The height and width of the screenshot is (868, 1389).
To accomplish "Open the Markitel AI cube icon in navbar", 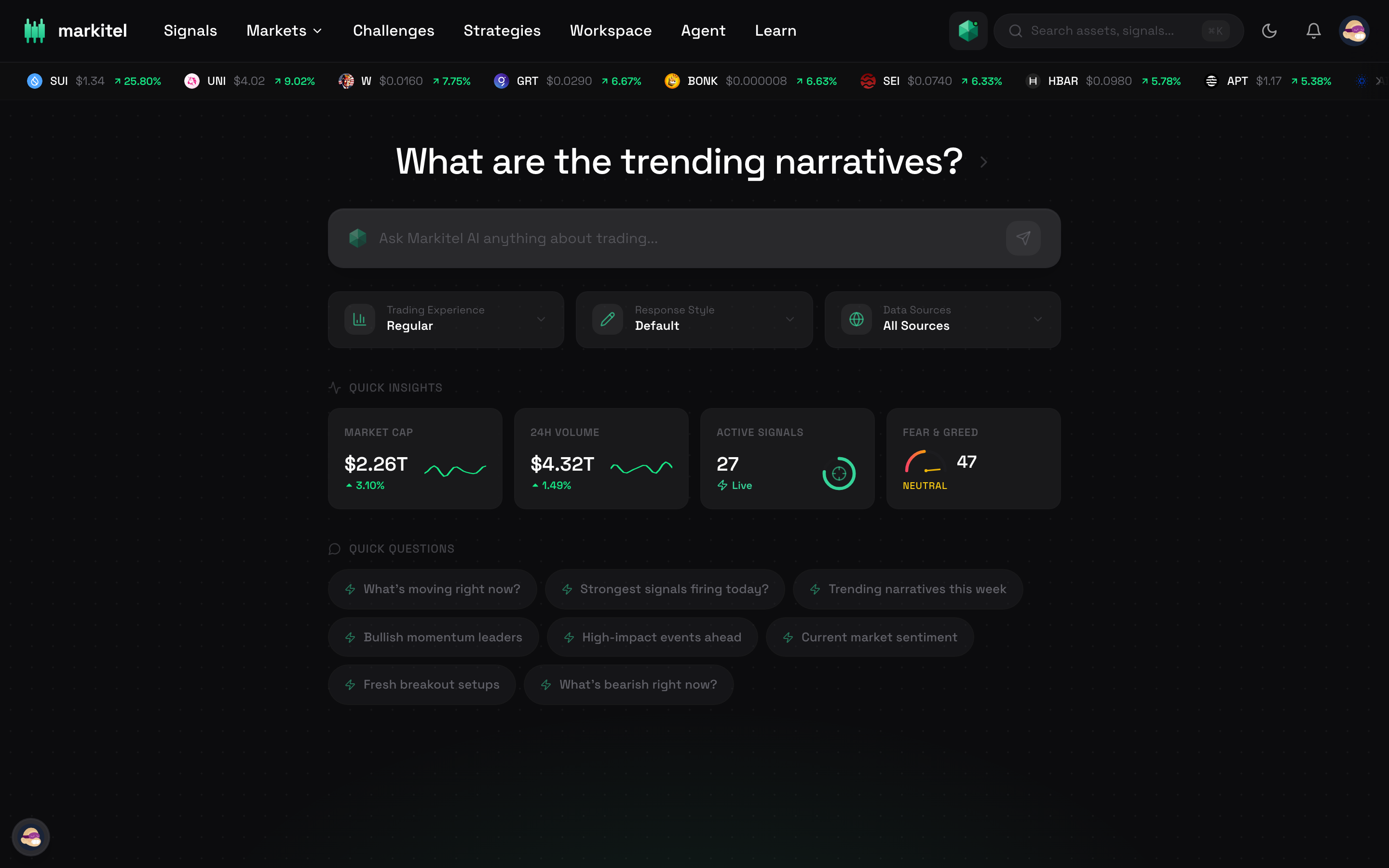I will click(967, 30).
